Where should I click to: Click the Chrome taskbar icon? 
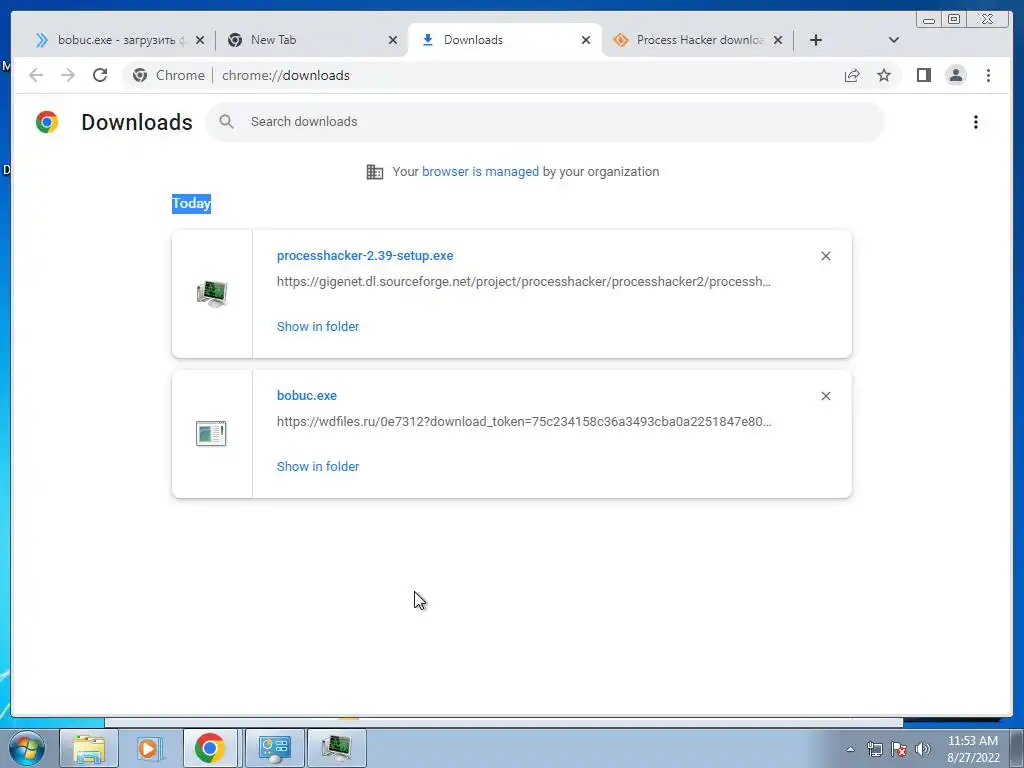210,748
